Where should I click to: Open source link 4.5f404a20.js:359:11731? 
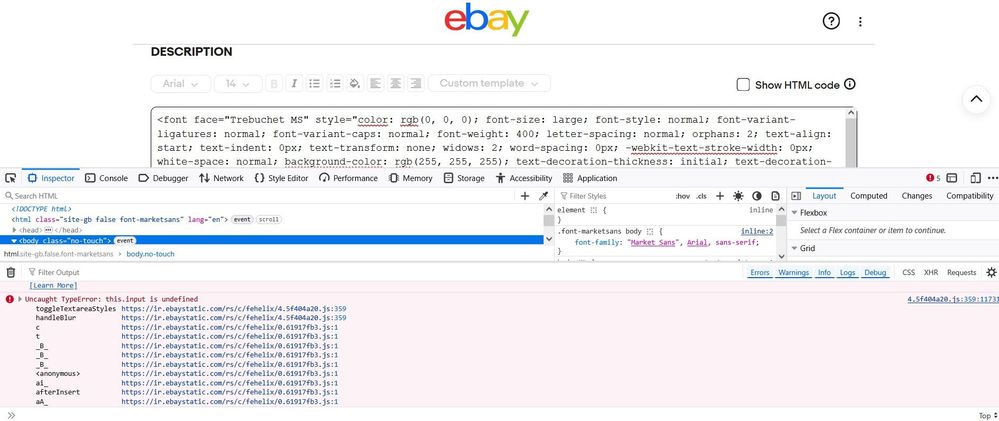point(952,299)
